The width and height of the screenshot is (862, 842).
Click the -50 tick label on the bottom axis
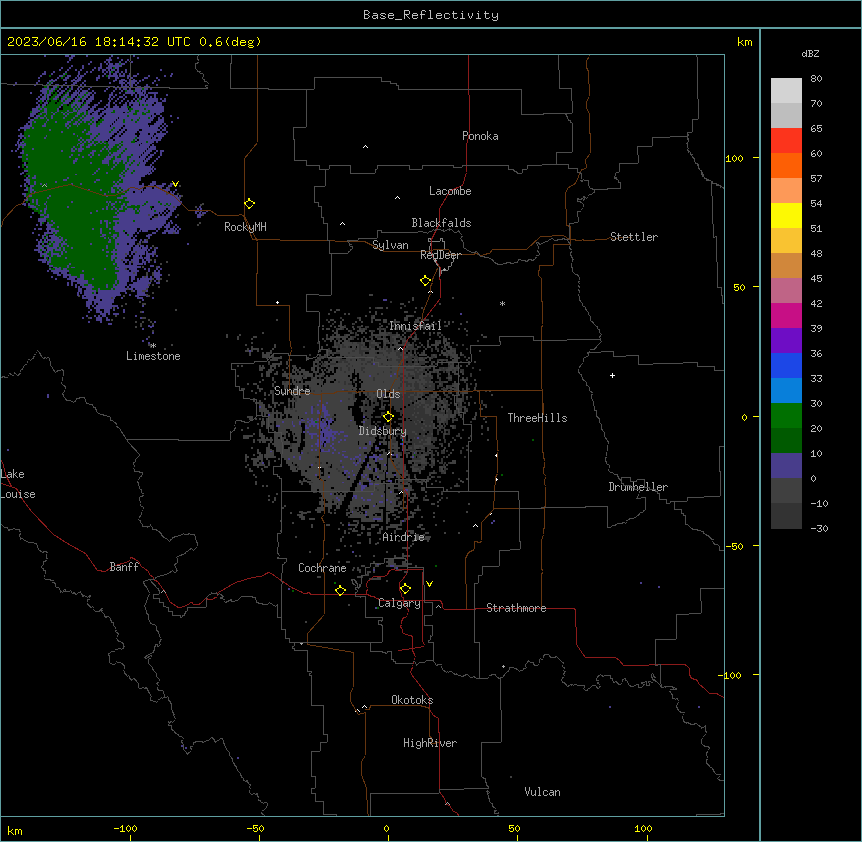tap(255, 828)
